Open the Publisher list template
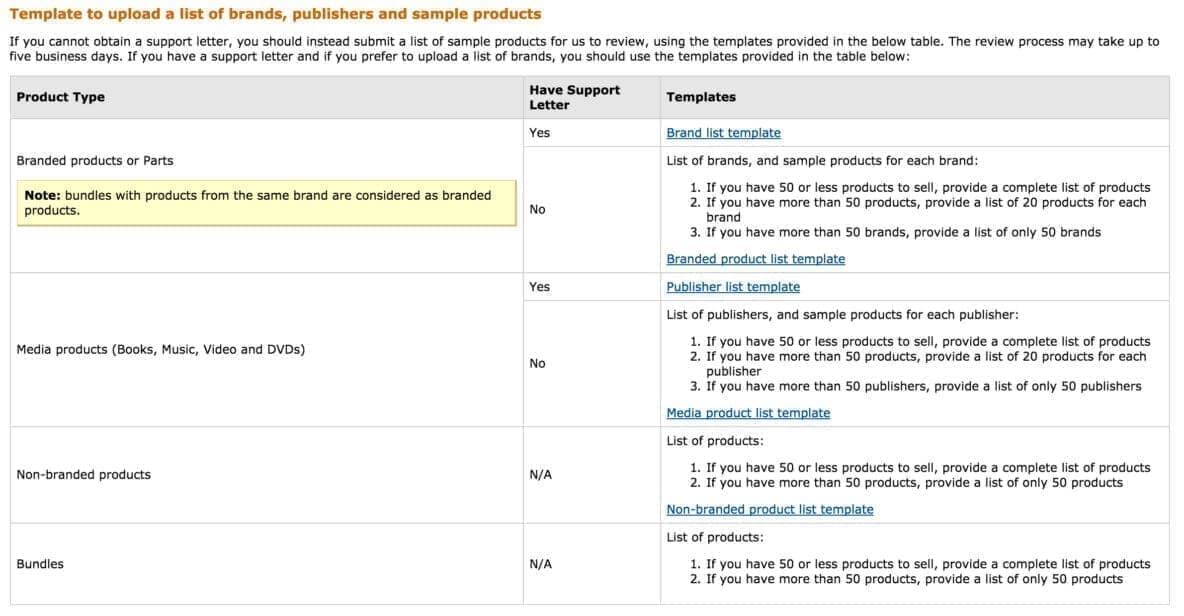This screenshot has height=616, width=1184. (x=732, y=286)
